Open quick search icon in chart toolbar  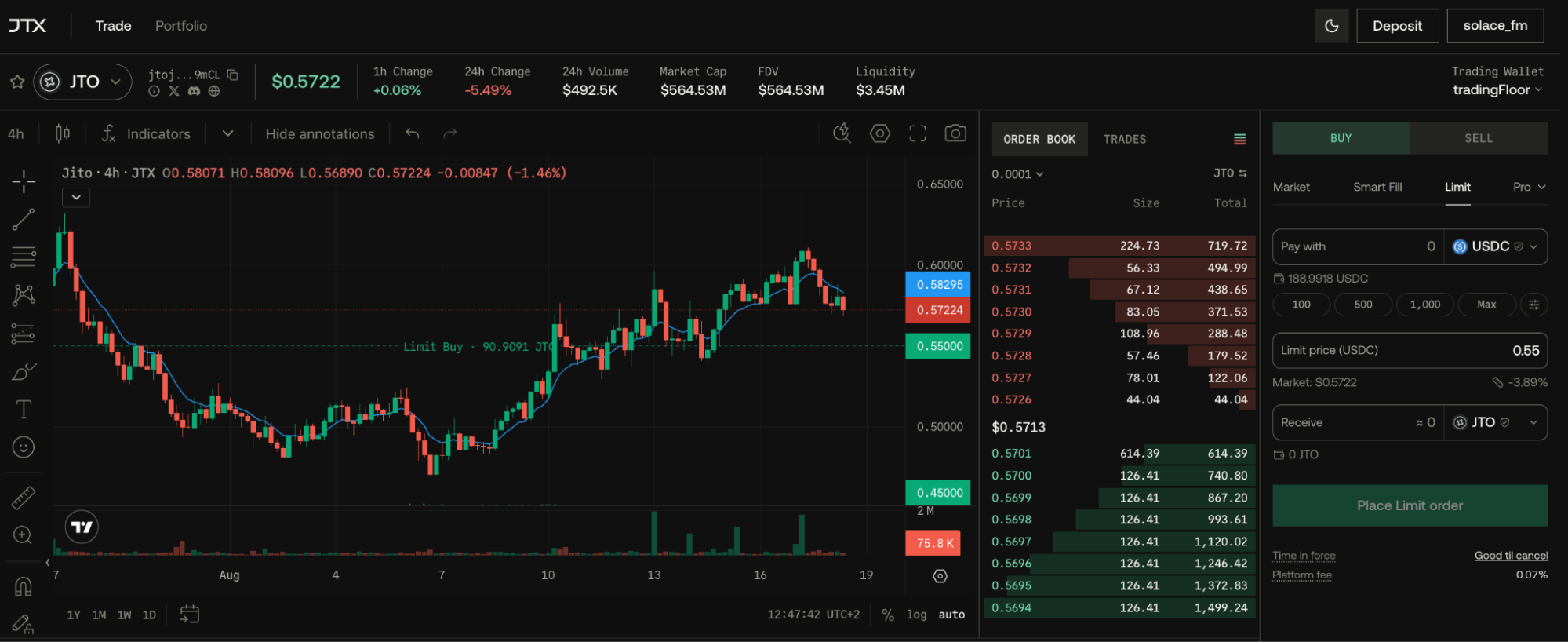click(x=842, y=133)
